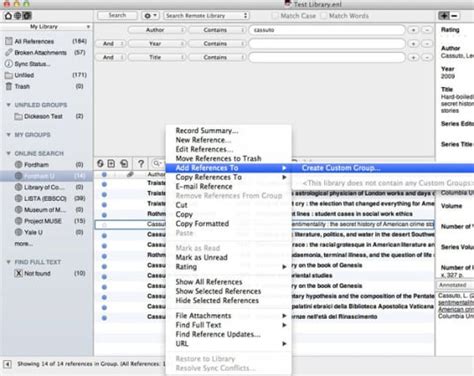Image resolution: width=474 pixels, height=376 pixels.
Task: Open the Contains dropdown on Author row
Action: click(217, 30)
